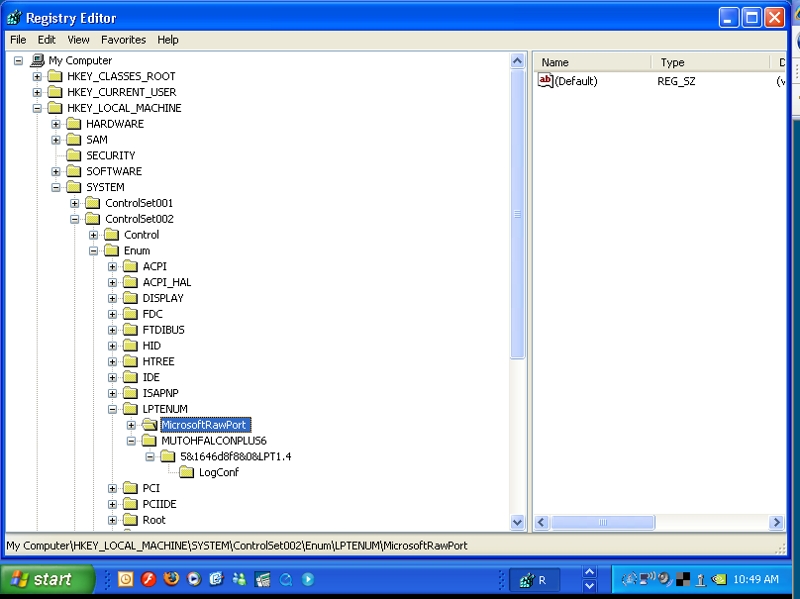
Task: Select the PCIIDE key
Action: (x=160, y=504)
